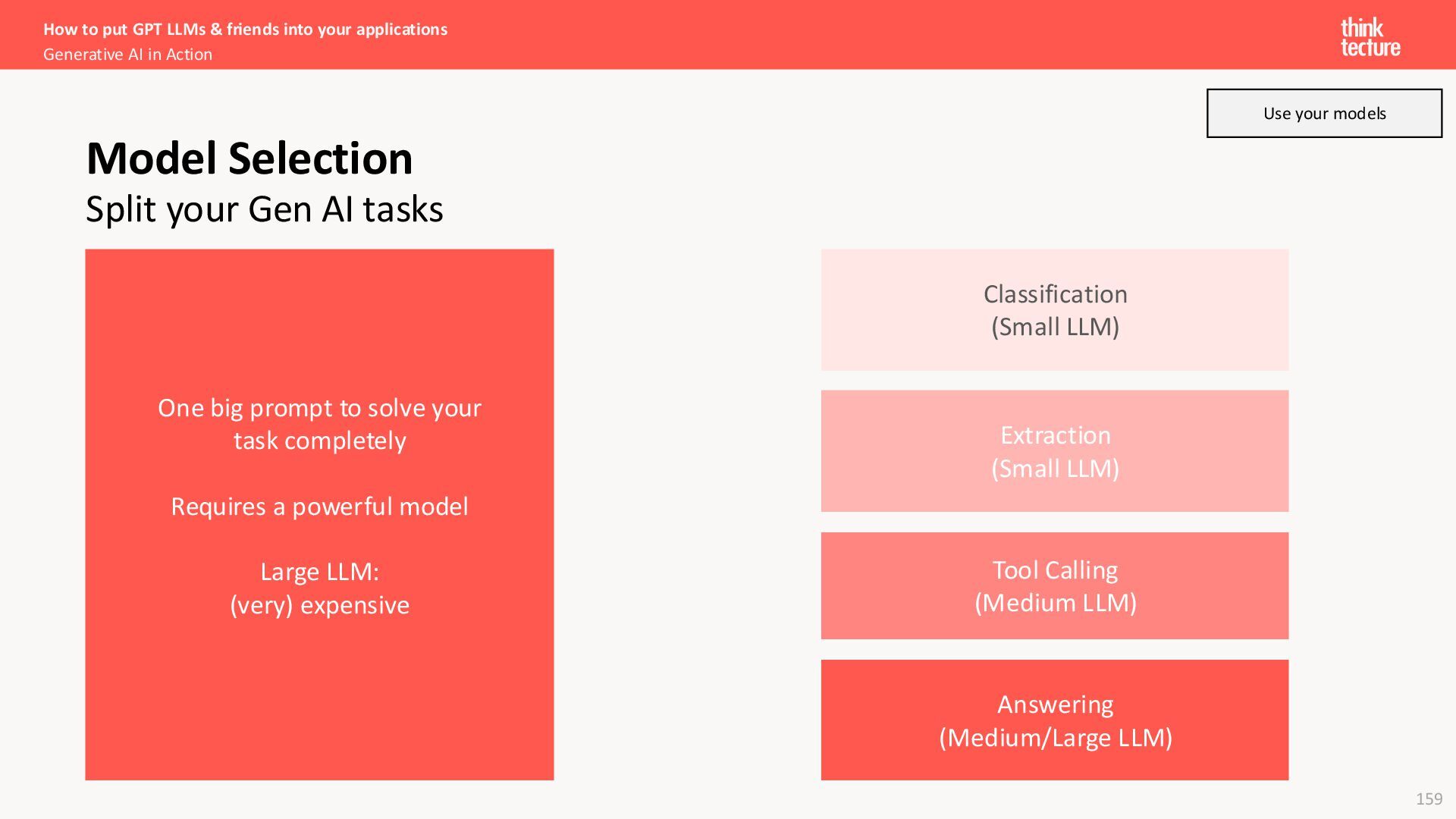Click the word 'Classification'
Viewport: 1456px width, 819px height.
click(x=1055, y=294)
